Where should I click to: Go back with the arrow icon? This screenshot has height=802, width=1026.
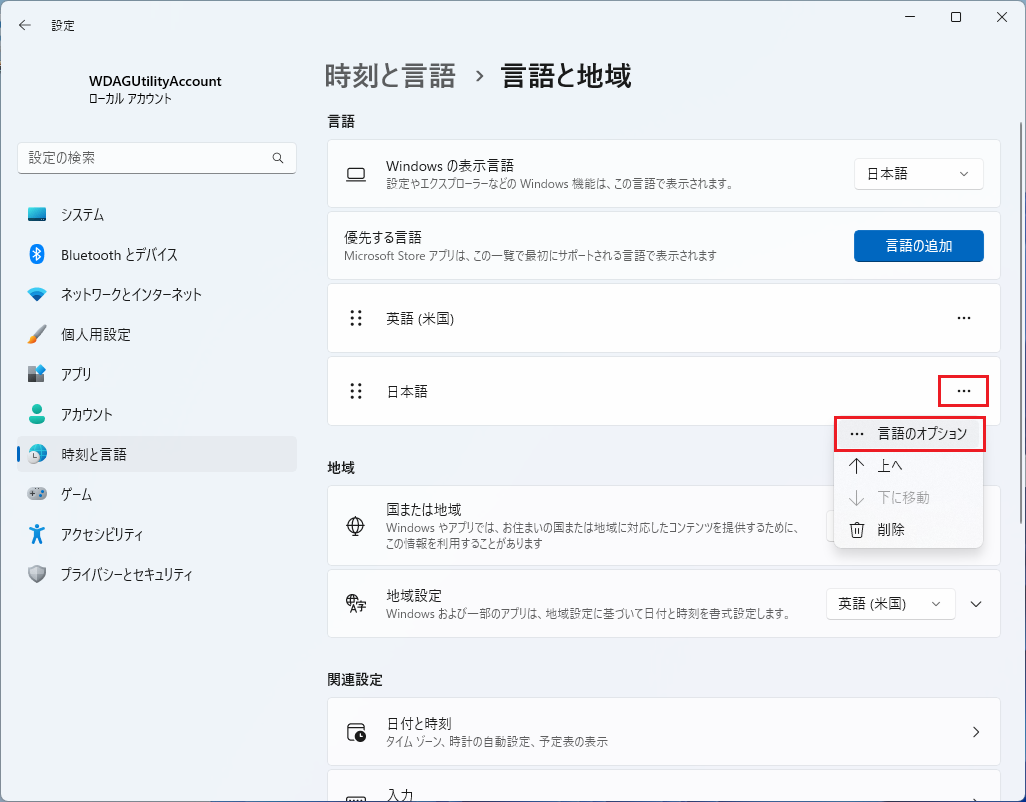pos(25,26)
